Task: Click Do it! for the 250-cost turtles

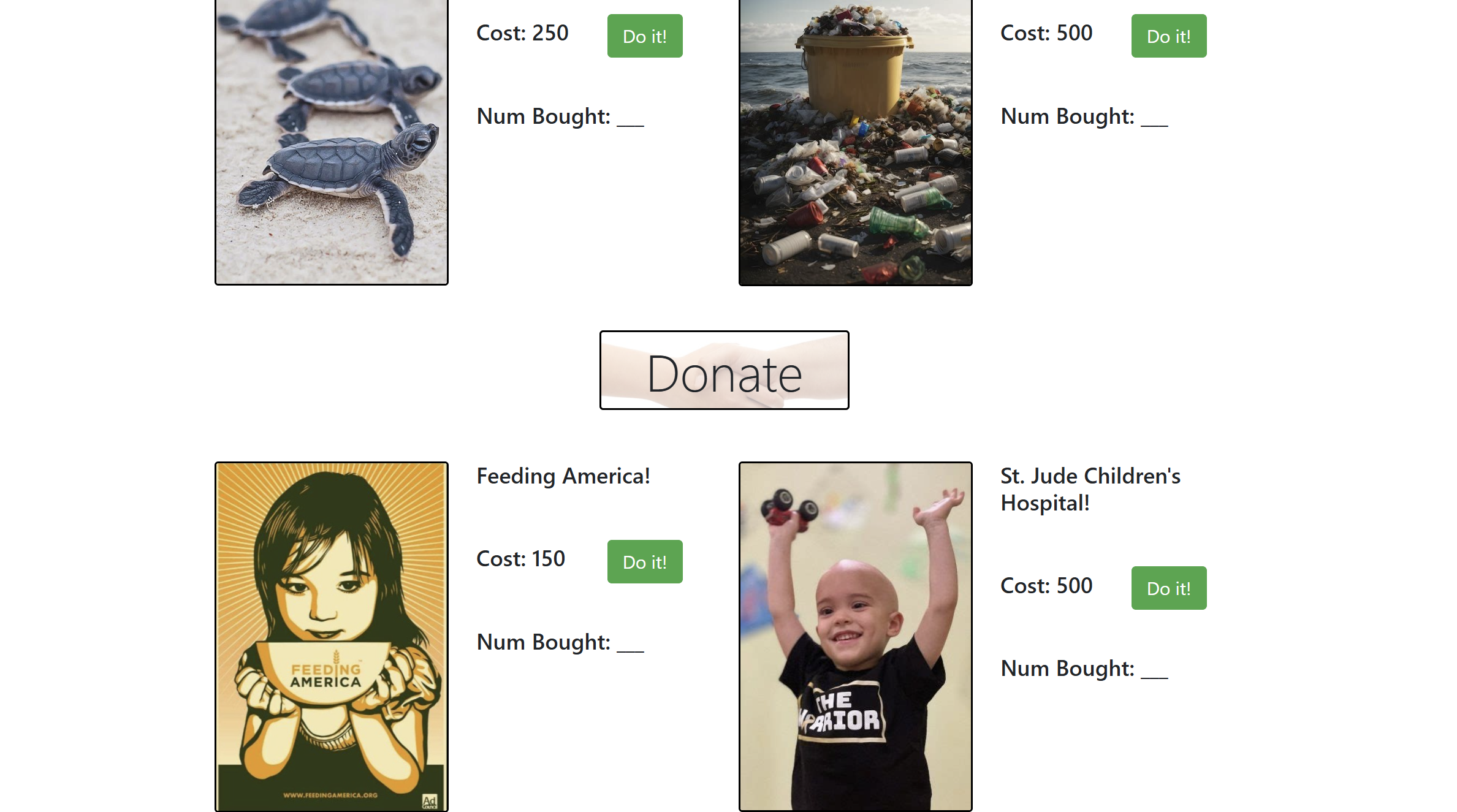Action: click(644, 36)
